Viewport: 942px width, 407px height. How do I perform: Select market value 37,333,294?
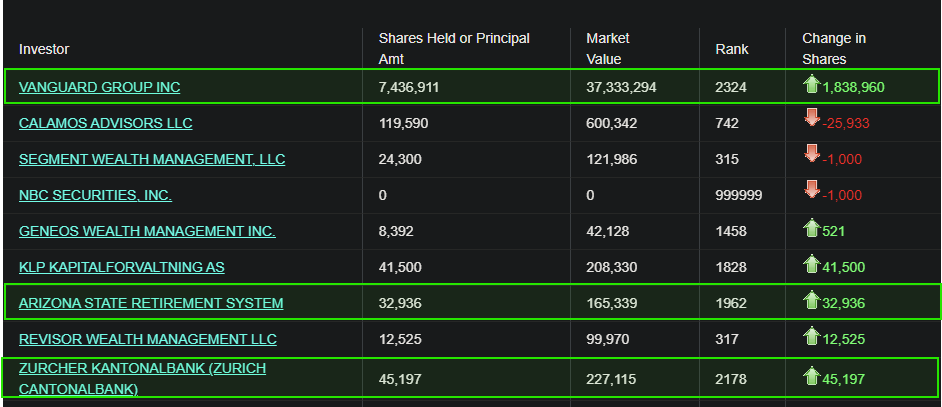point(621,88)
